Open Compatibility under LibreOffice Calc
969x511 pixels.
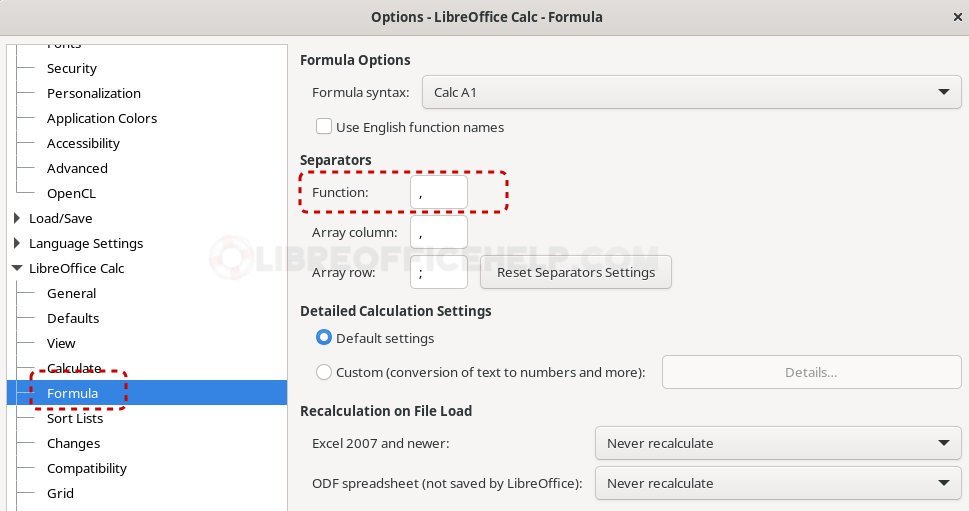87,468
